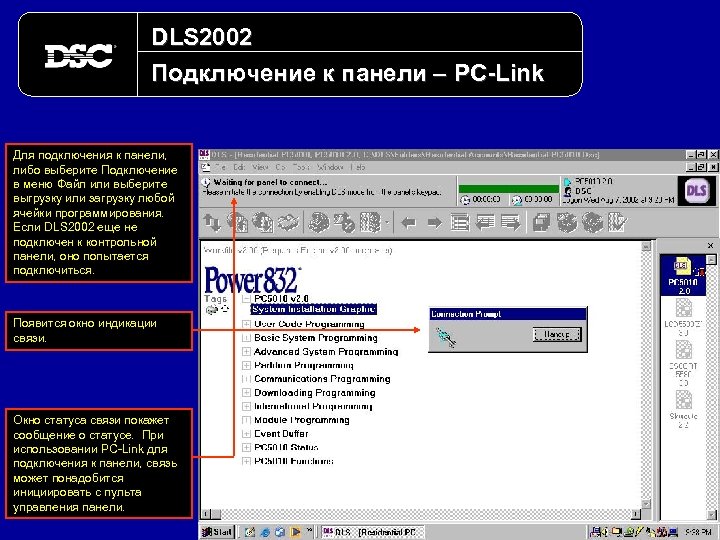Expand PC5010 Status node
The image size is (720, 540).
click(x=246, y=448)
